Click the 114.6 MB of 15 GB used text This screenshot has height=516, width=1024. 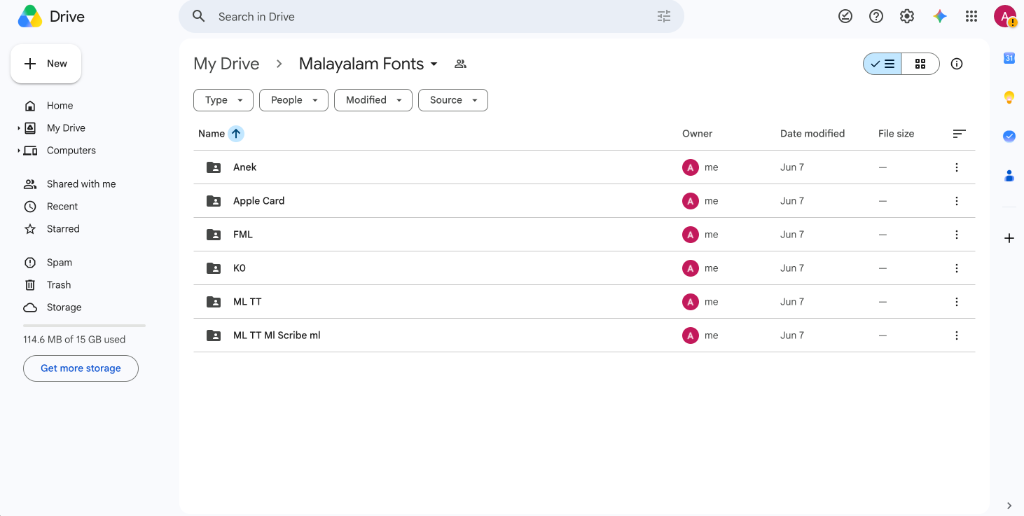74,340
